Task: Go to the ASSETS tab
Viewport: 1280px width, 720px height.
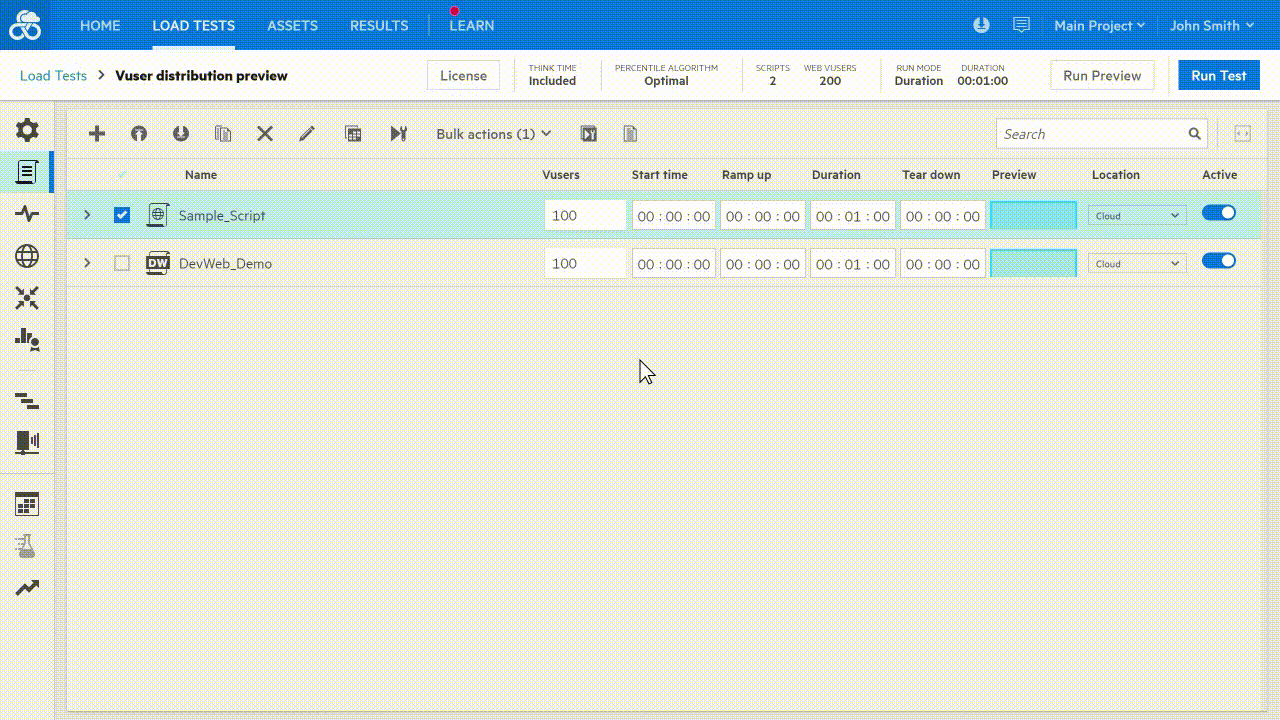Action: click(x=292, y=25)
